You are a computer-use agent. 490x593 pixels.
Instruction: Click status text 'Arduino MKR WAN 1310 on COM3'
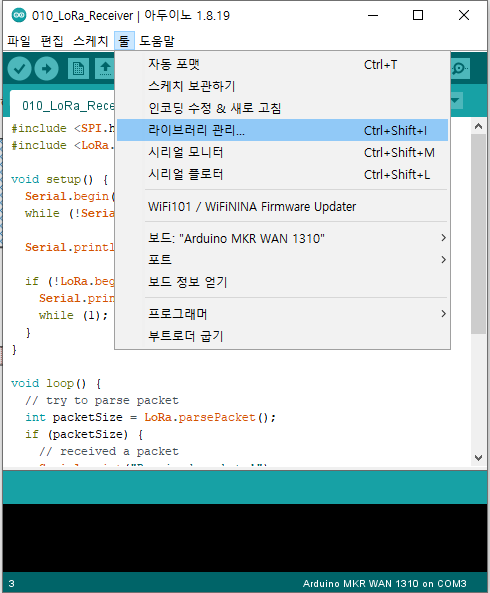(x=385, y=584)
